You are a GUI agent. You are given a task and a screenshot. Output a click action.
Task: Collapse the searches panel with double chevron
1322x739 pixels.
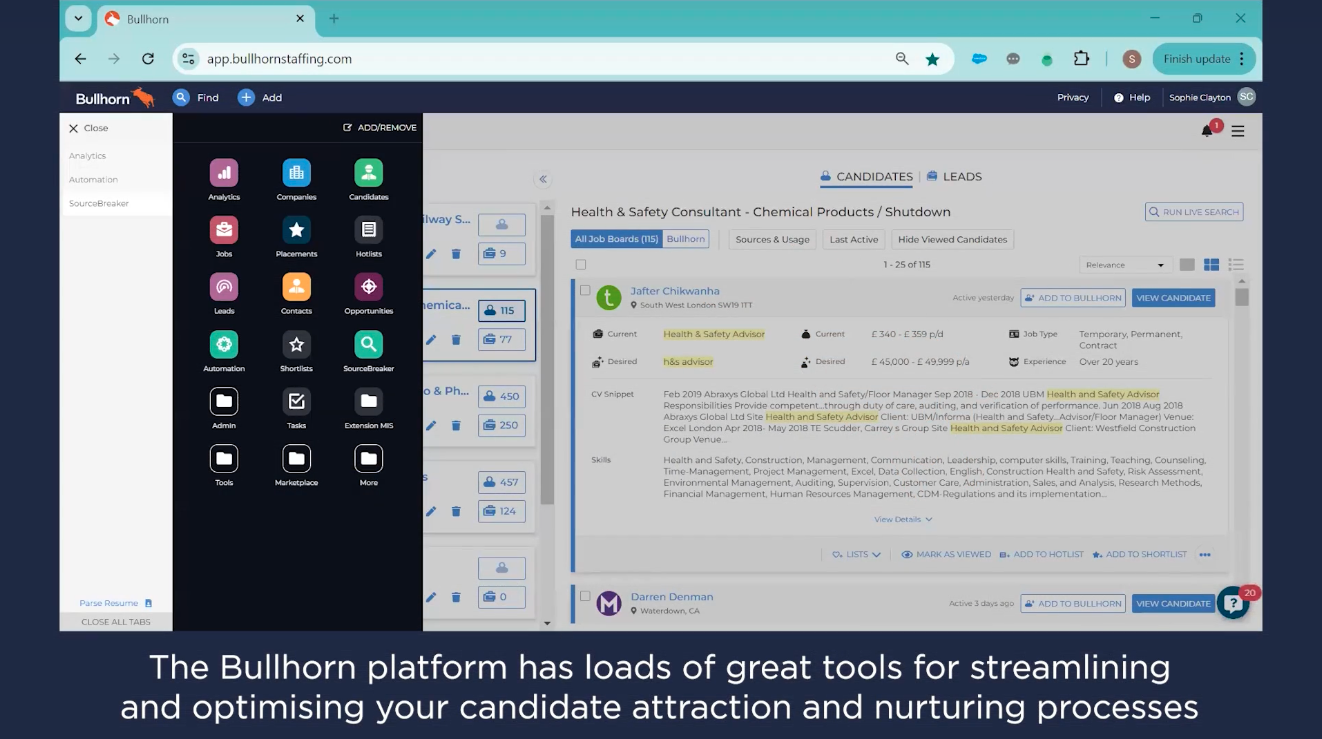tap(543, 179)
